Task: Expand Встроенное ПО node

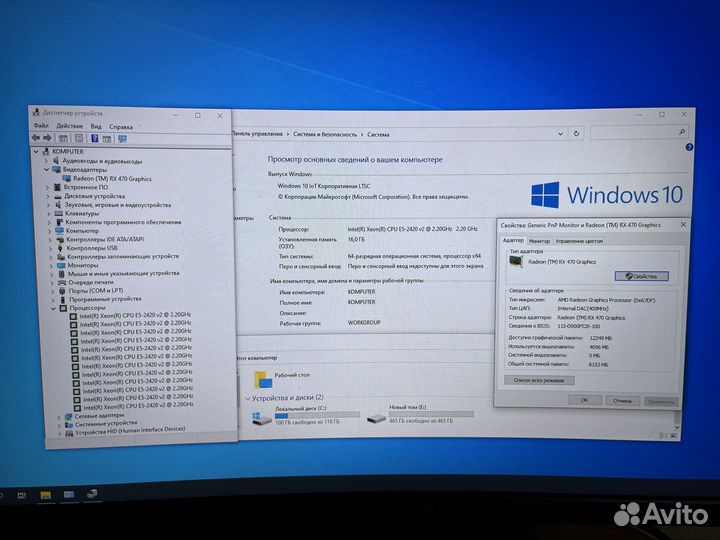Action: pyautogui.click(x=47, y=187)
